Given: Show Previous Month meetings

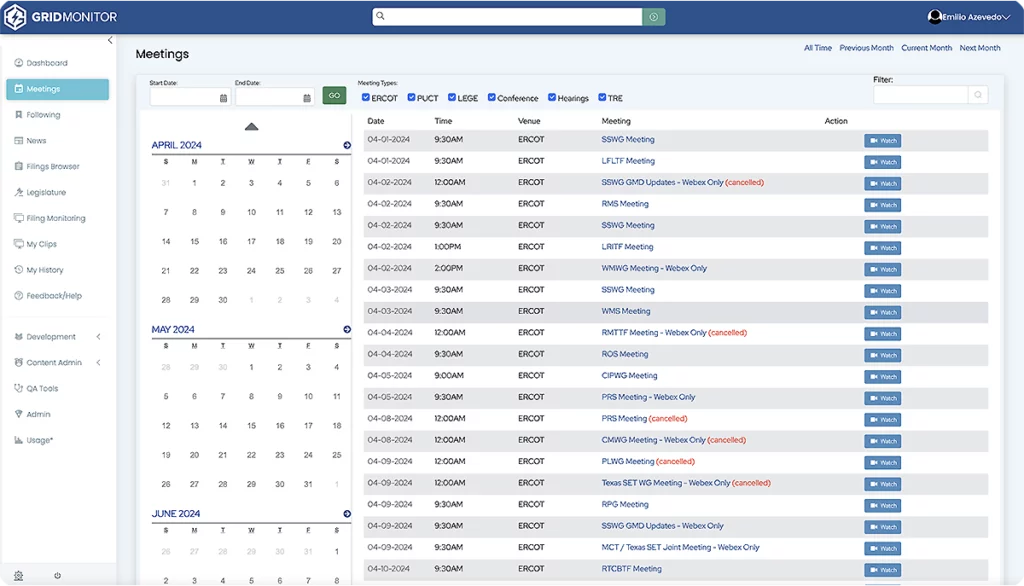Looking at the screenshot, I should tap(867, 48).
